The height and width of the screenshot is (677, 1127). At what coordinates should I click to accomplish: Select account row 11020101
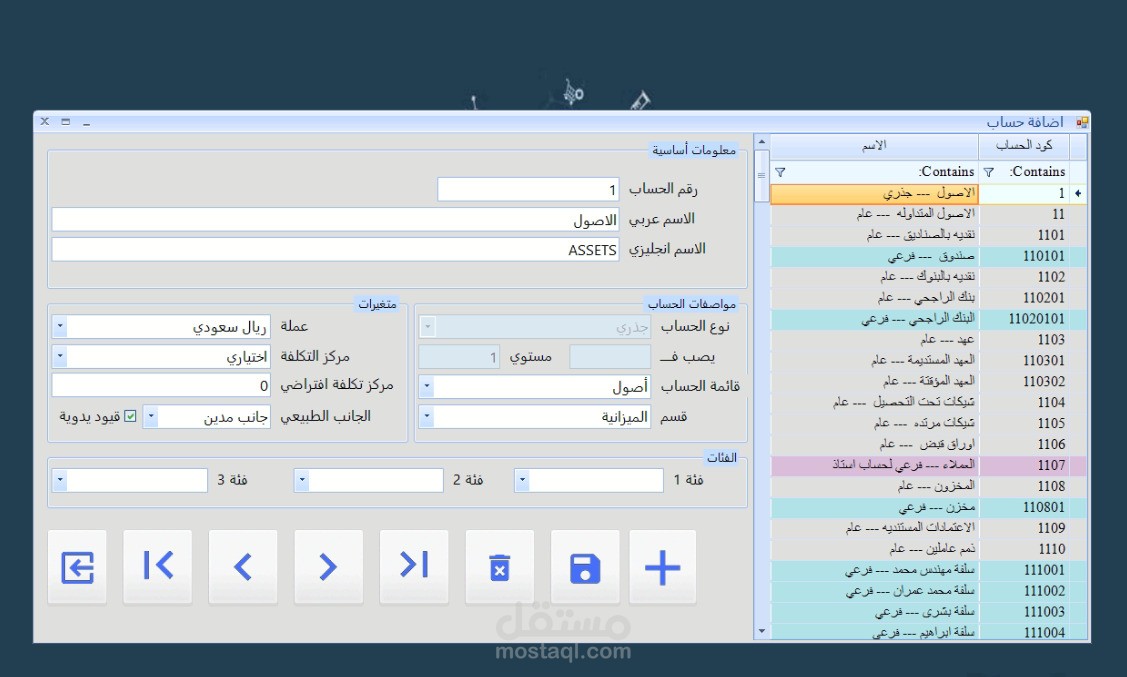tap(927, 318)
